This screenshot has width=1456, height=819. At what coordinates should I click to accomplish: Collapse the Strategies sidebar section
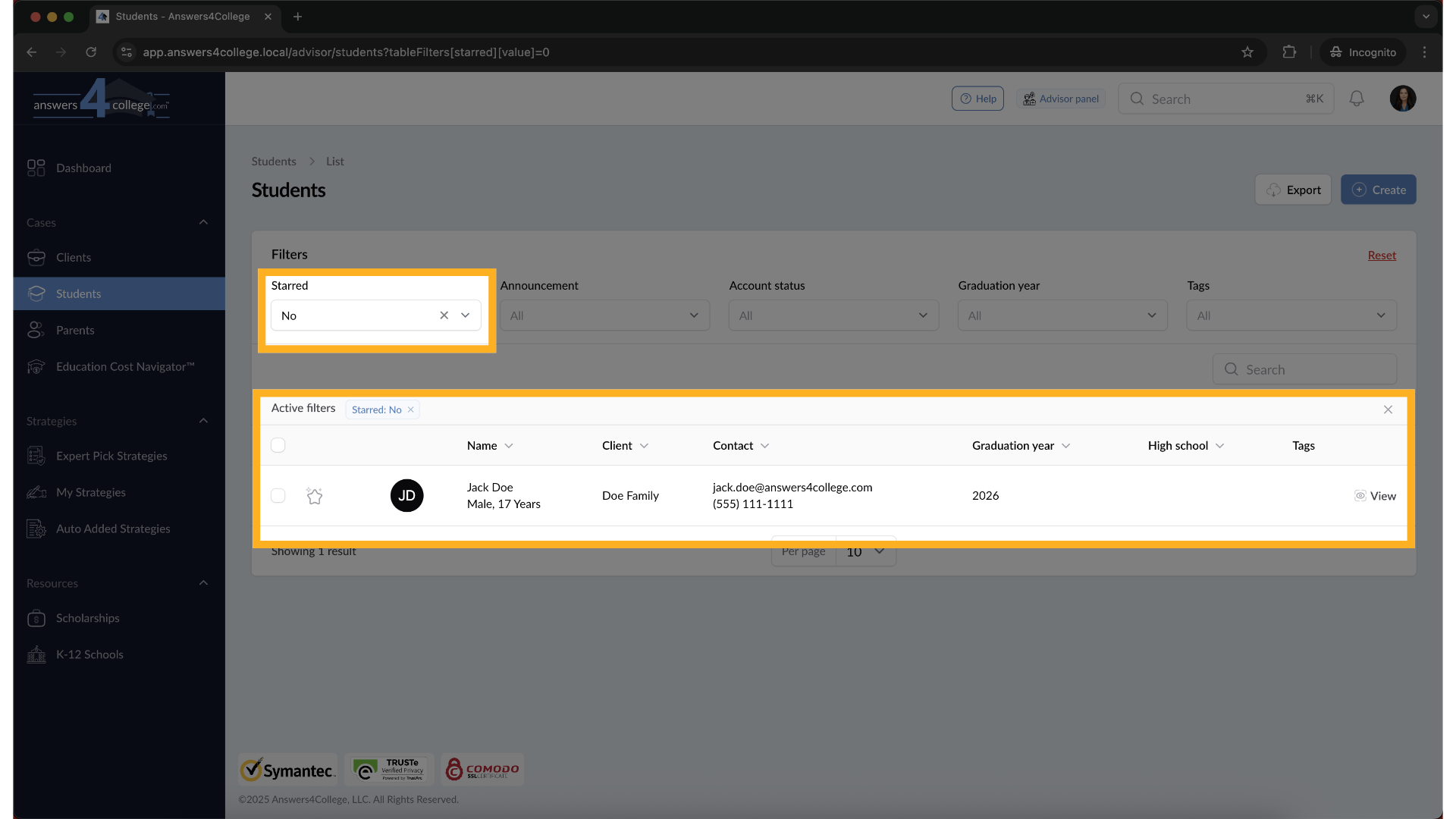[x=203, y=421]
